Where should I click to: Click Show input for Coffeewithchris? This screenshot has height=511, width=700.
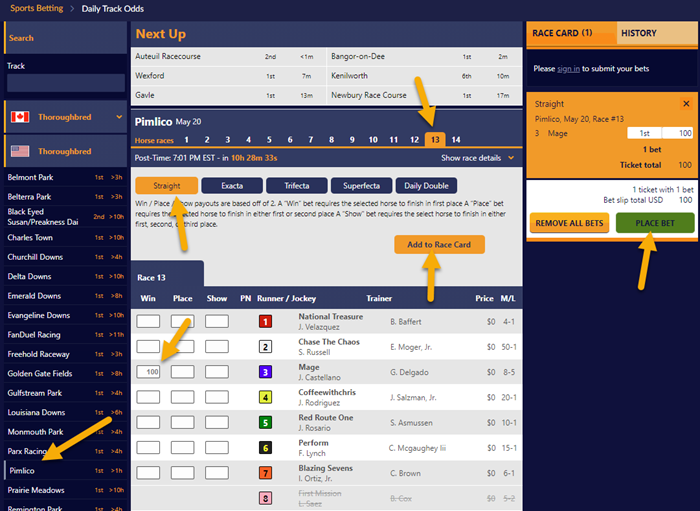(217, 397)
